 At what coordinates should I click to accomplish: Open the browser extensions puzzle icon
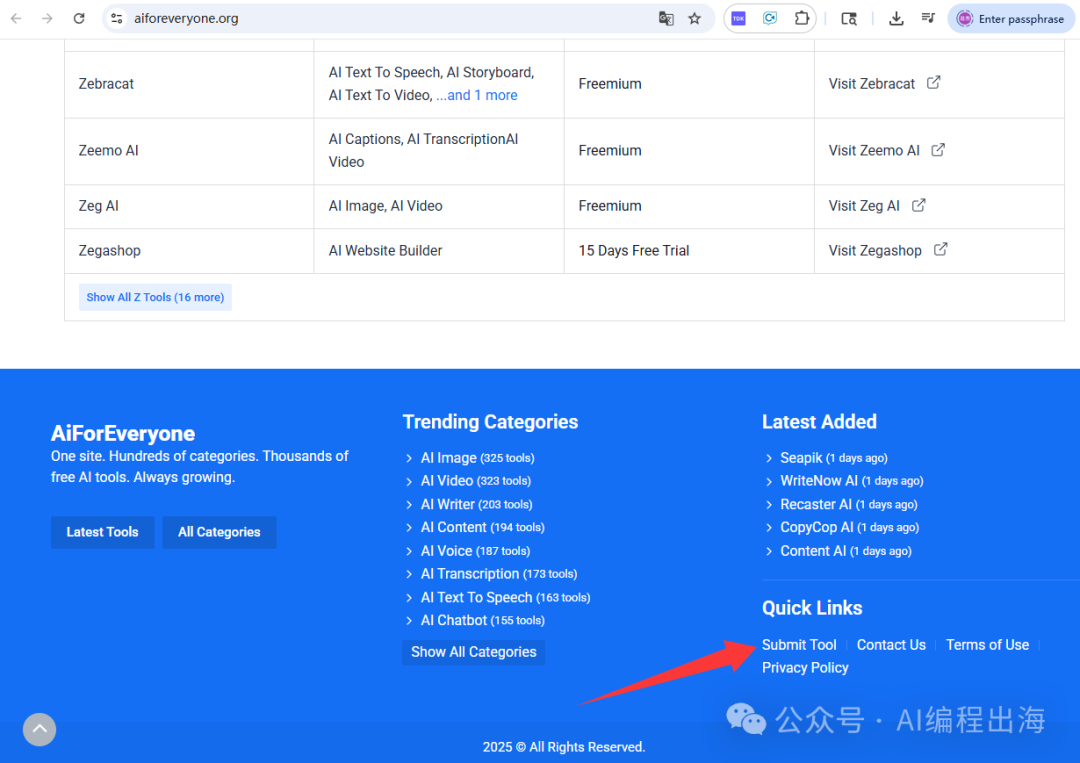801,18
